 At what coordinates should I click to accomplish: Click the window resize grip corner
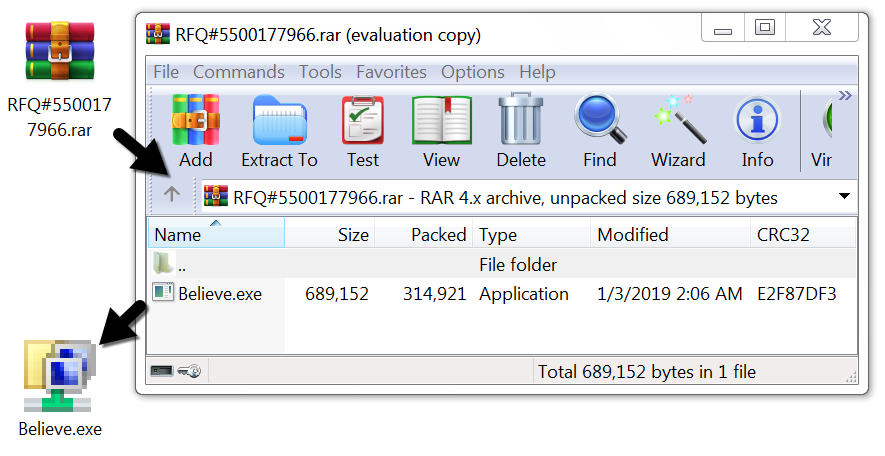tap(851, 377)
